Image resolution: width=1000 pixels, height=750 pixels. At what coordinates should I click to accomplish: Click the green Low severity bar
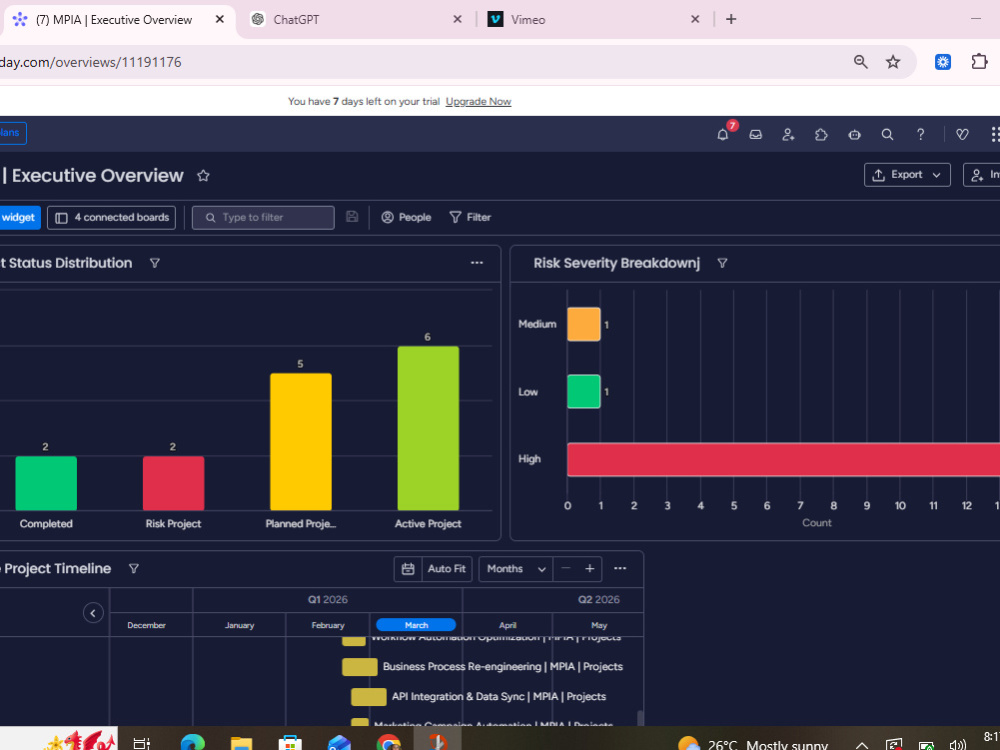584,391
